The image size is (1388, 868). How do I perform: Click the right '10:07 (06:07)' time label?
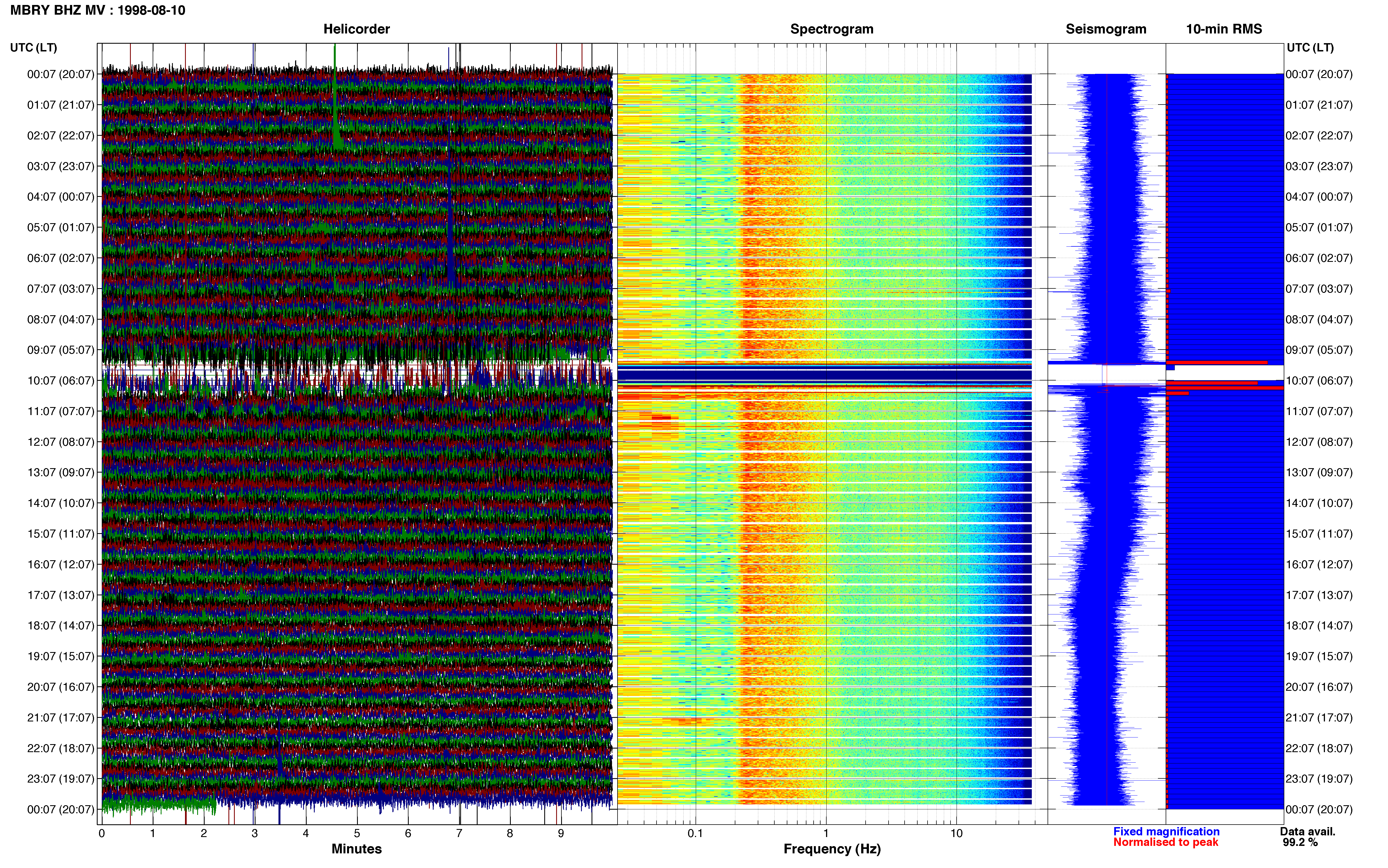click(x=1319, y=380)
